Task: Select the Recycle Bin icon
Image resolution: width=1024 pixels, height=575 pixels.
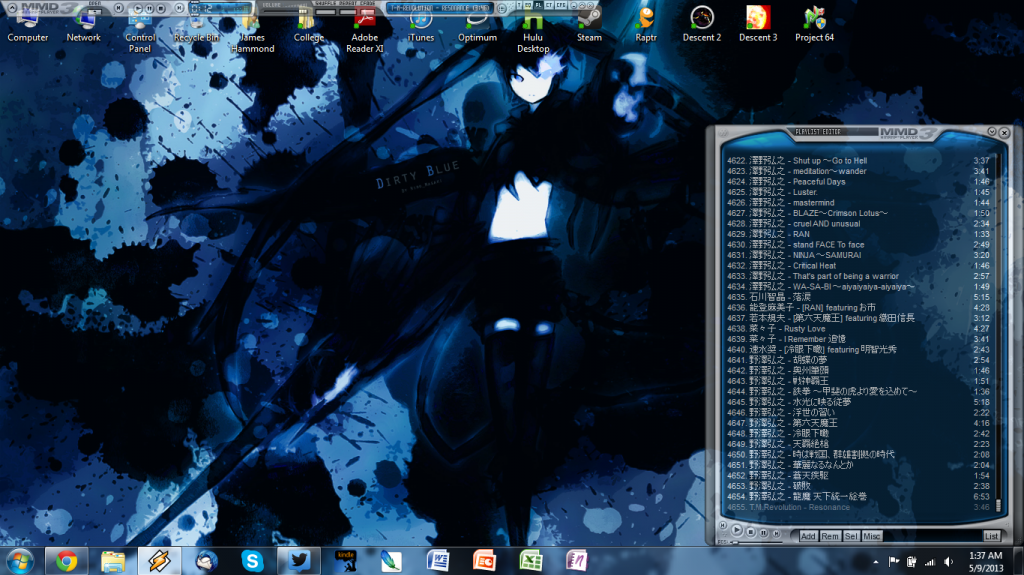Action: 196,25
